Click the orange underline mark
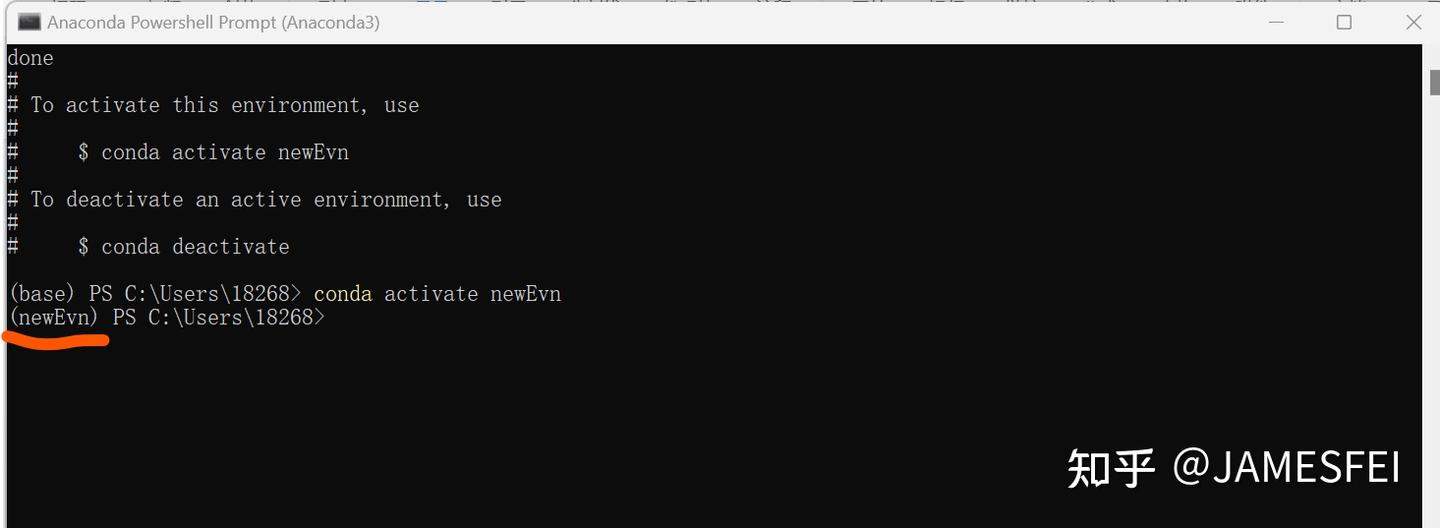This screenshot has width=1440, height=528. (x=56, y=340)
